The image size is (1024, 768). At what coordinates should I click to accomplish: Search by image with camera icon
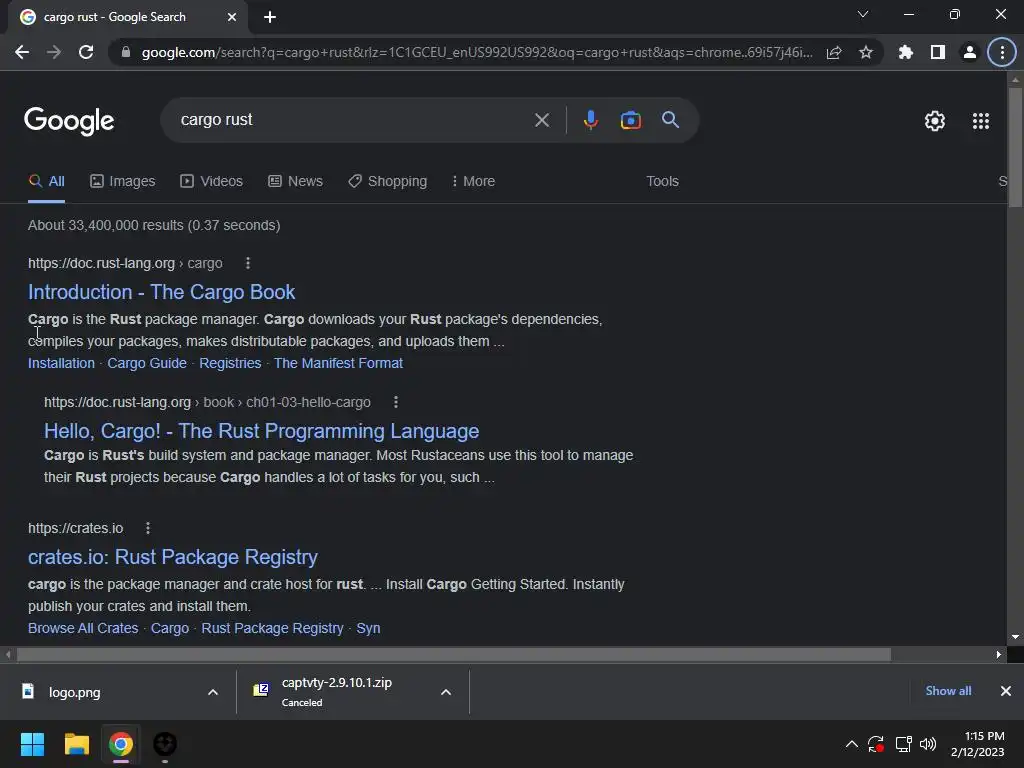(x=631, y=120)
